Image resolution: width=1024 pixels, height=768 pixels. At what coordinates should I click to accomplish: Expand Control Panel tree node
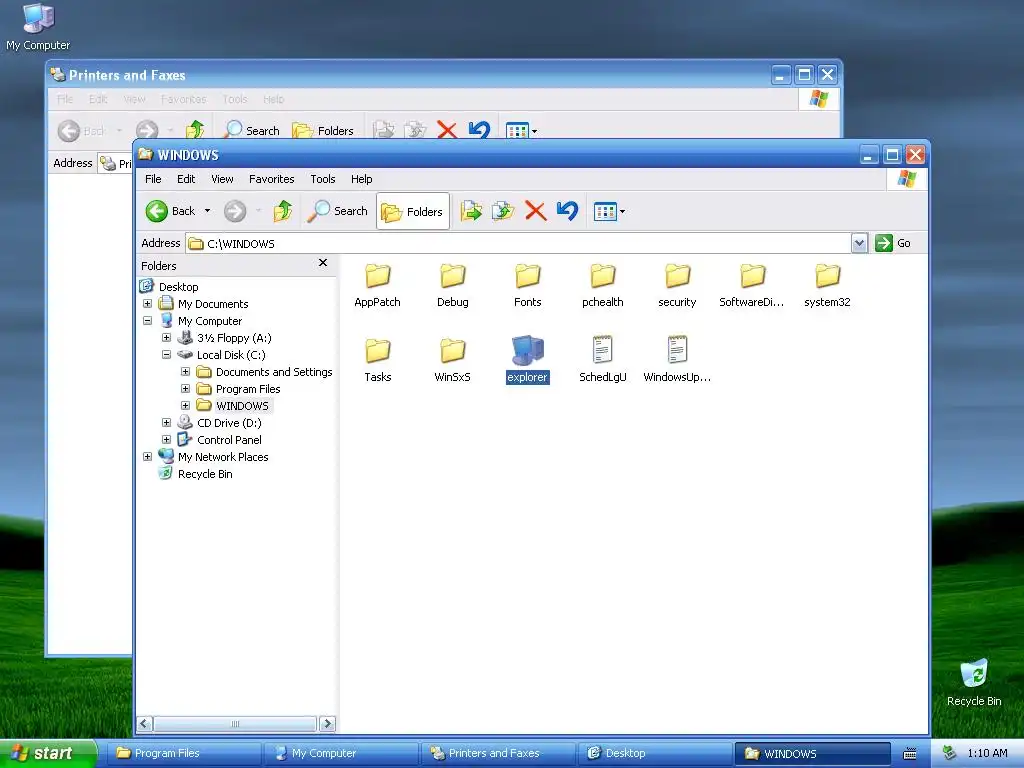coord(167,440)
